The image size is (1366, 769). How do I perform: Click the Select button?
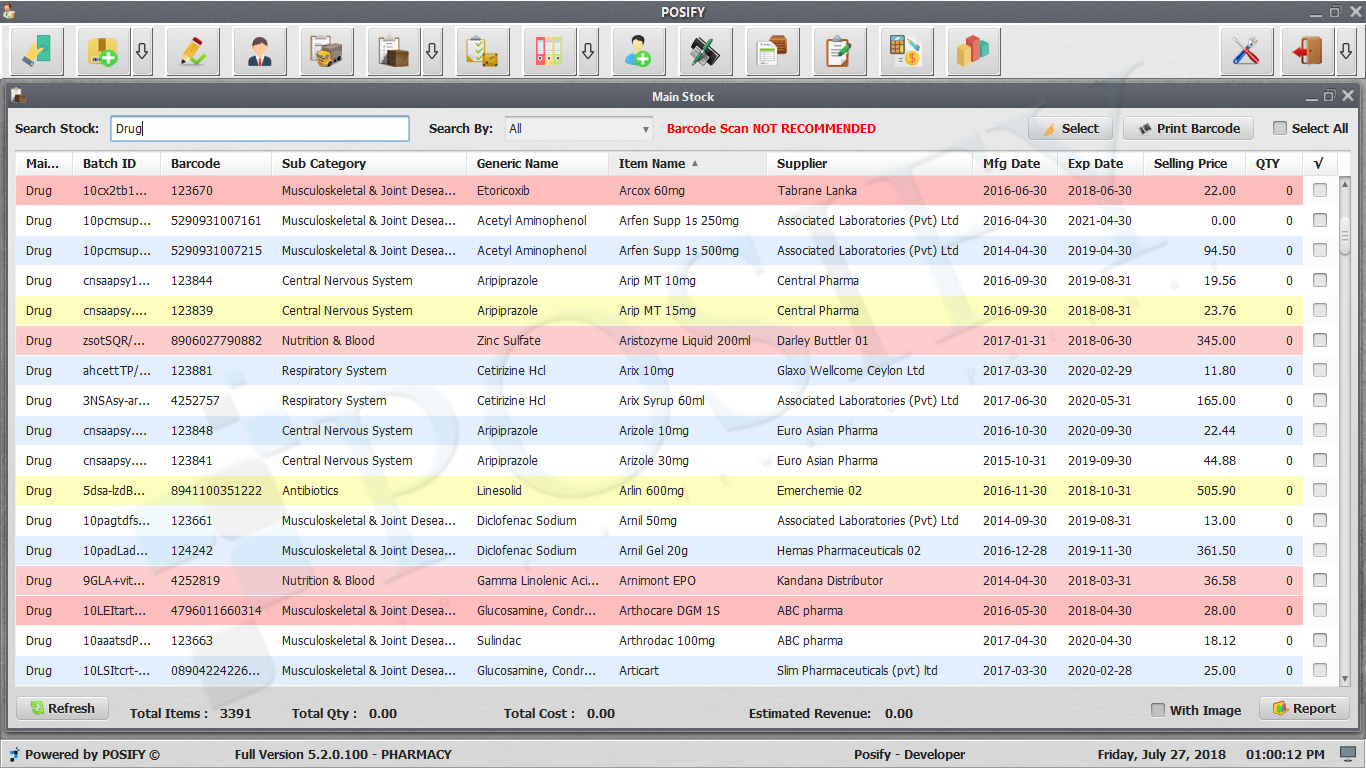pos(1070,128)
